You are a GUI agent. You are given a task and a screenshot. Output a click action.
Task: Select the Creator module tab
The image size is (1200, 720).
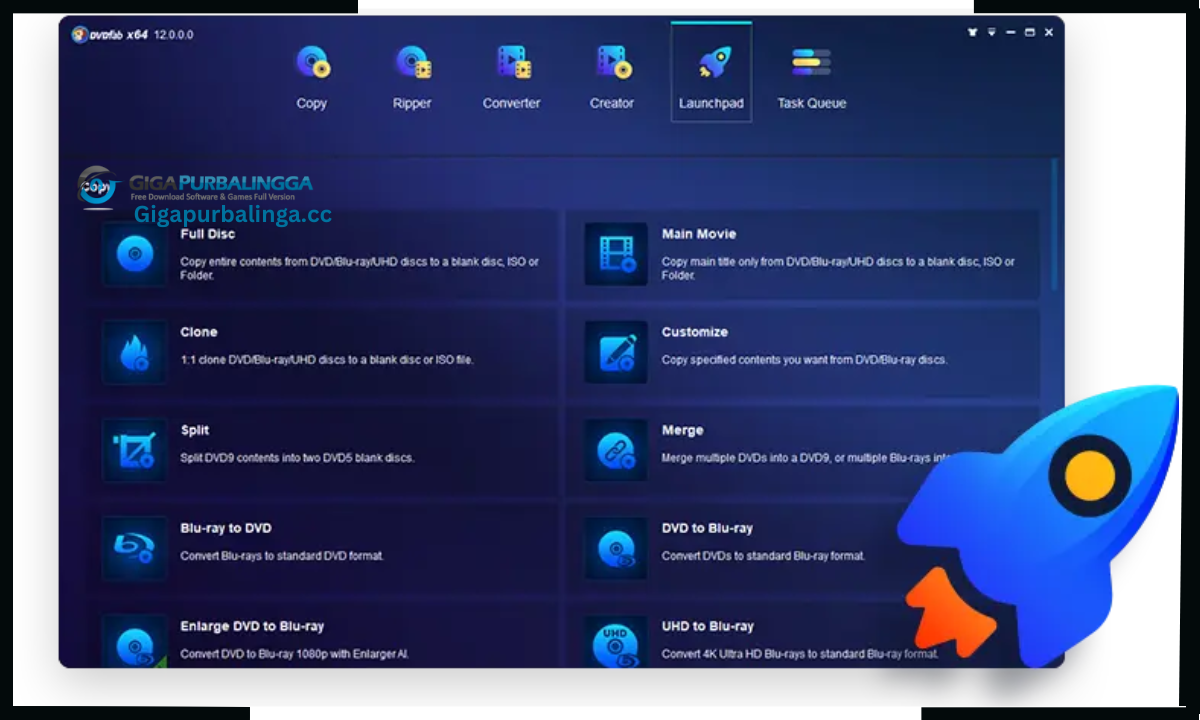click(612, 76)
